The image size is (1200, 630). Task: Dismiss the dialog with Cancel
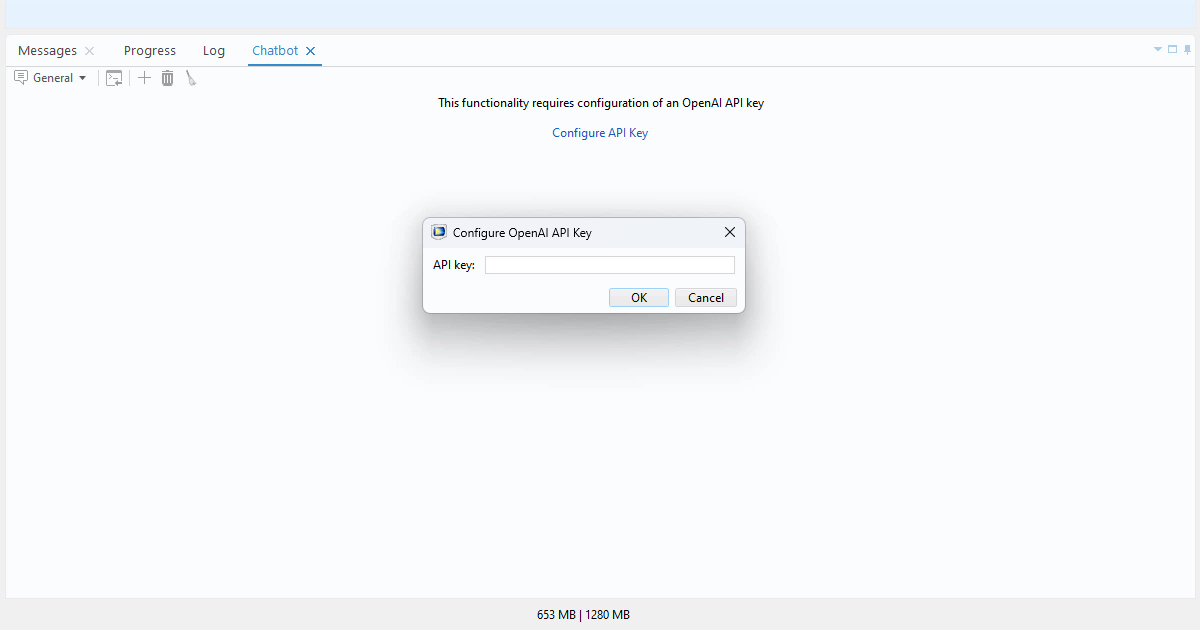point(705,297)
